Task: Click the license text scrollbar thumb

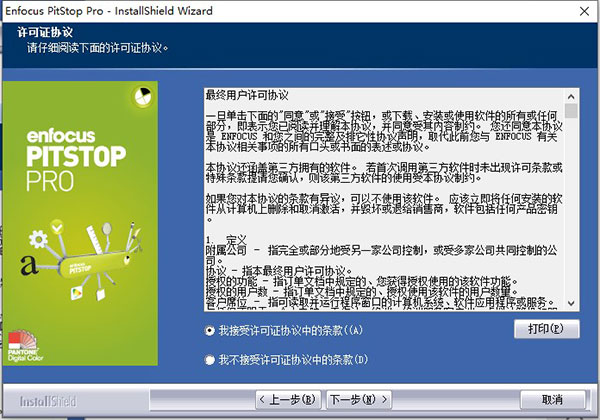Action: [x=571, y=111]
